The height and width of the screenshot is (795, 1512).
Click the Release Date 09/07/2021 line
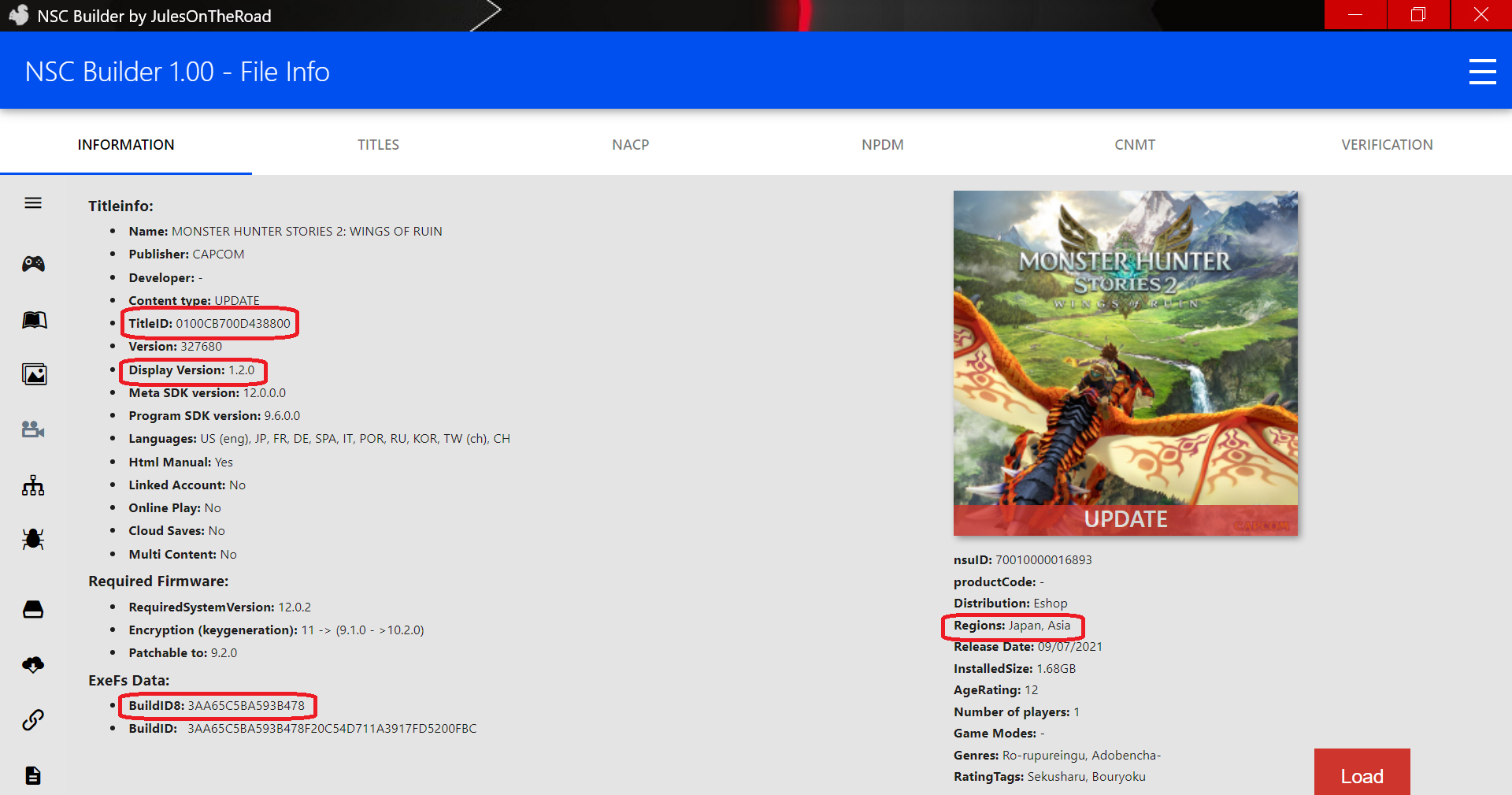pyautogui.click(x=1028, y=646)
